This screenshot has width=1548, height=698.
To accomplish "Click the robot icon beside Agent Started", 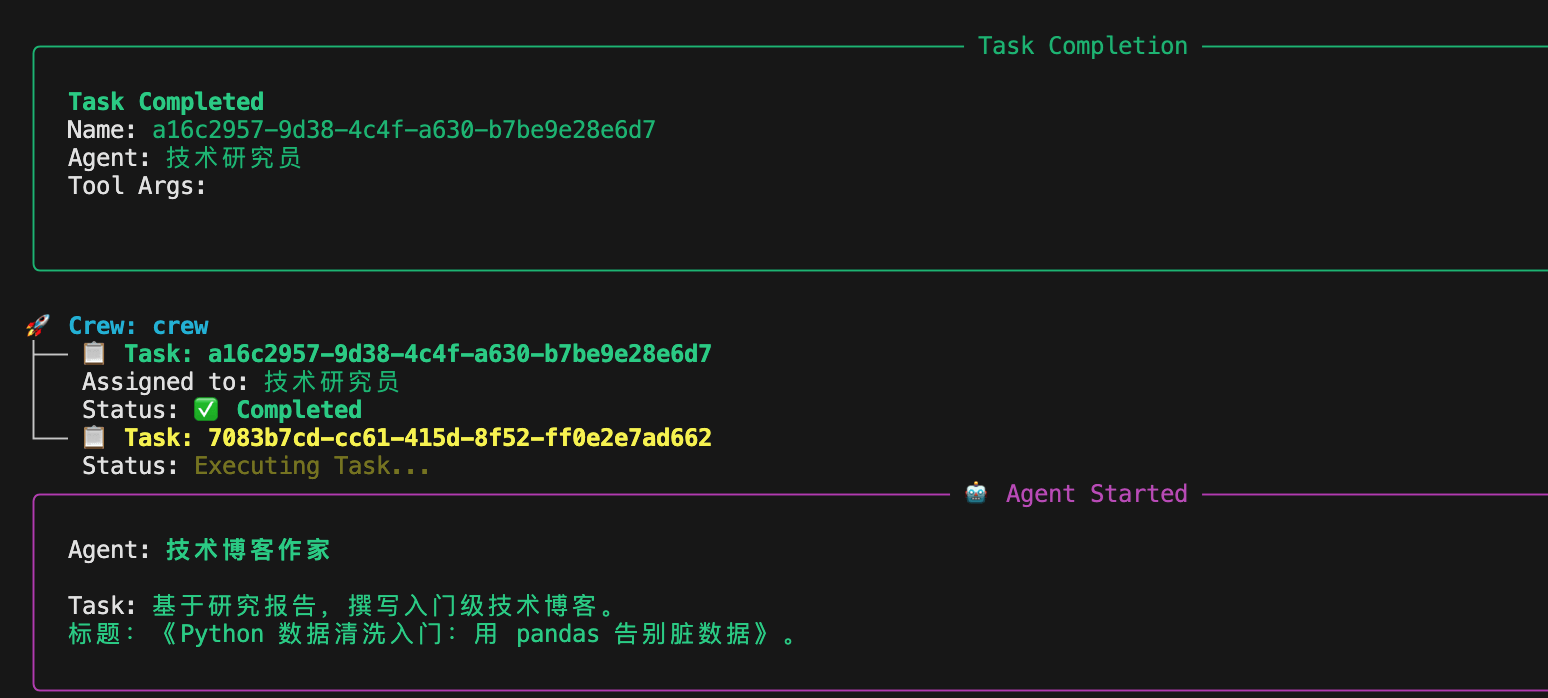I will pyautogui.click(x=976, y=494).
